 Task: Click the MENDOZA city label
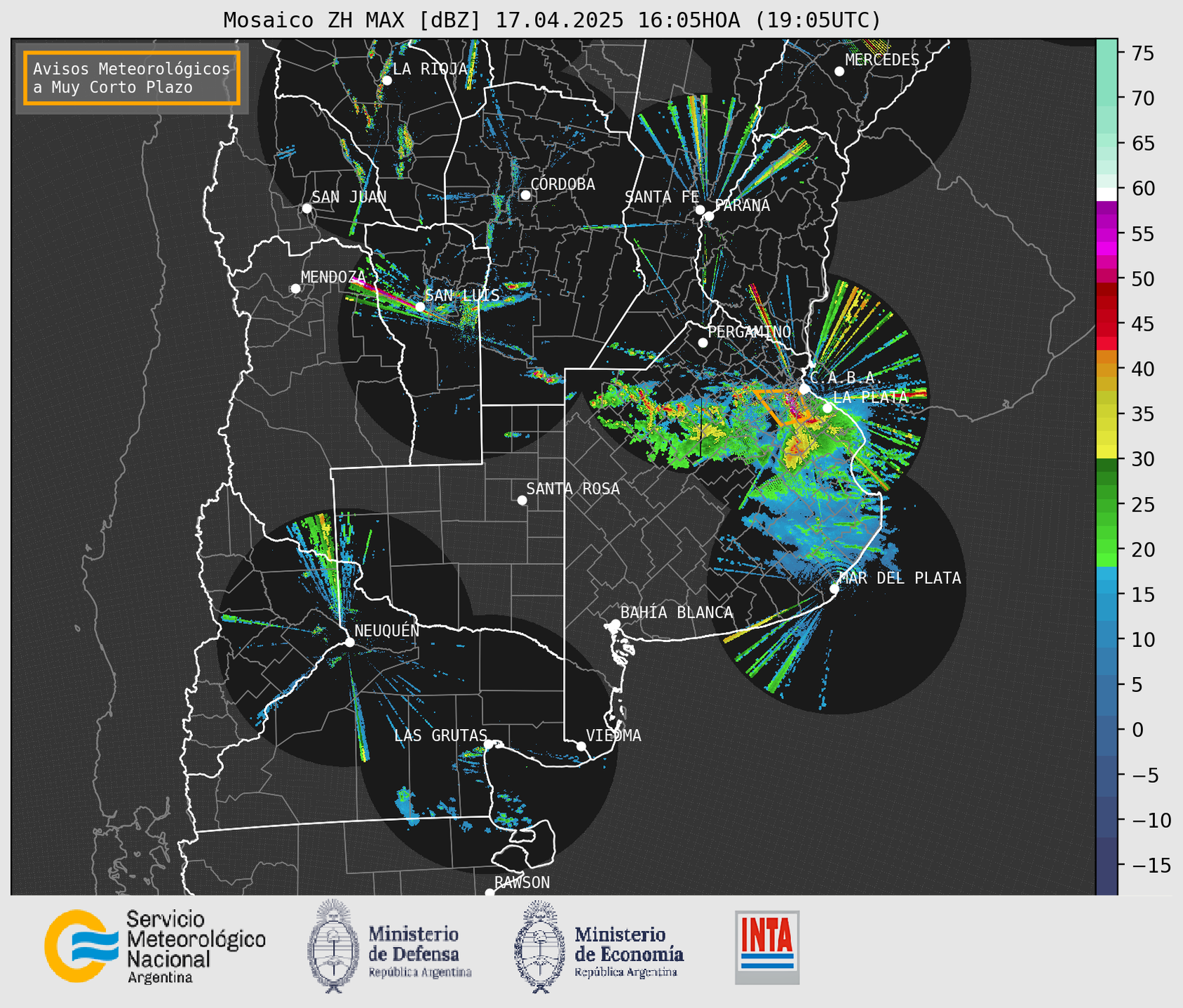[x=333, y=277]
